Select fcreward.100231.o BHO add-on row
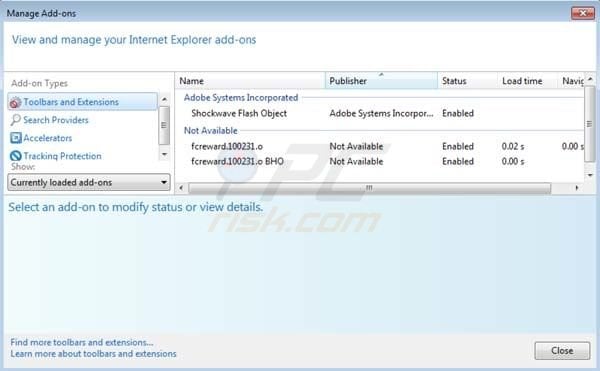600x371 pixels. point(380,161)
